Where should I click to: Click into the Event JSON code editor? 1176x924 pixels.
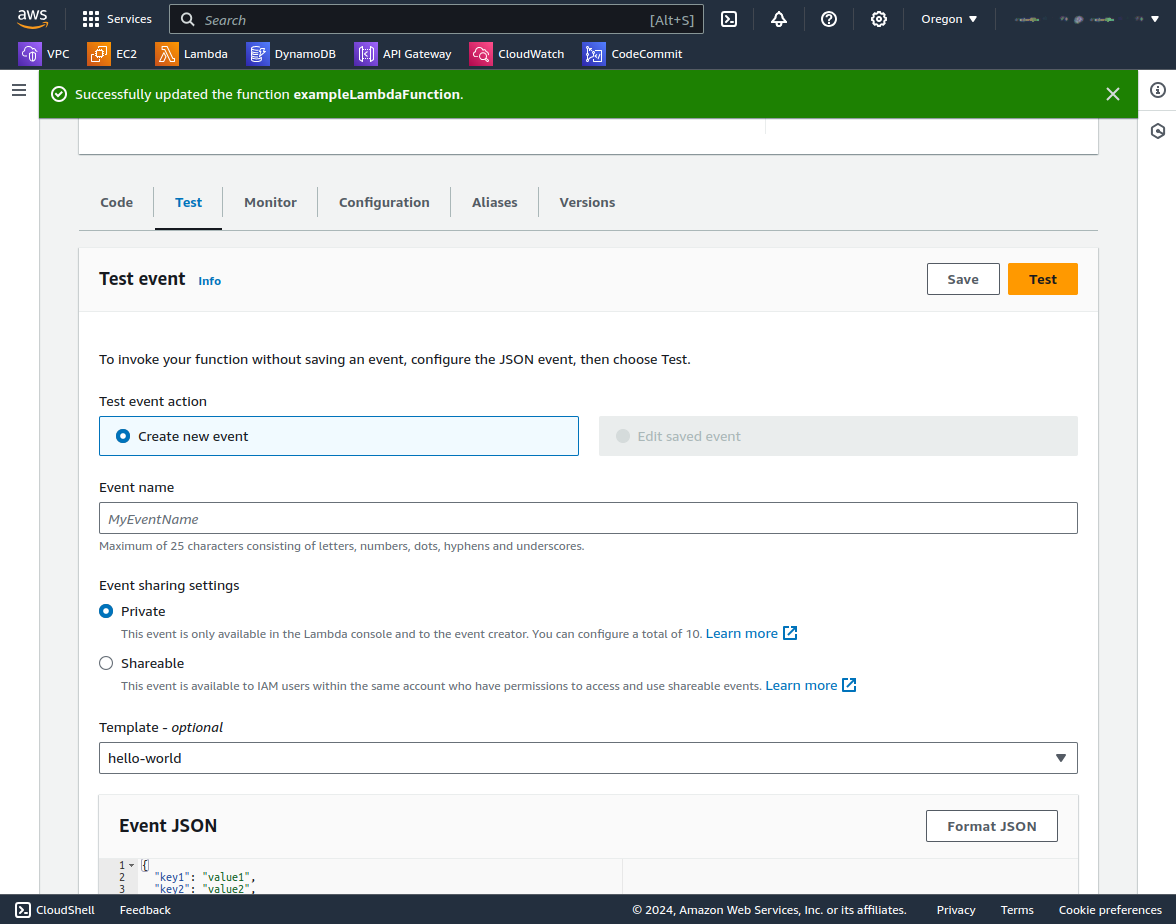[588, 876]
